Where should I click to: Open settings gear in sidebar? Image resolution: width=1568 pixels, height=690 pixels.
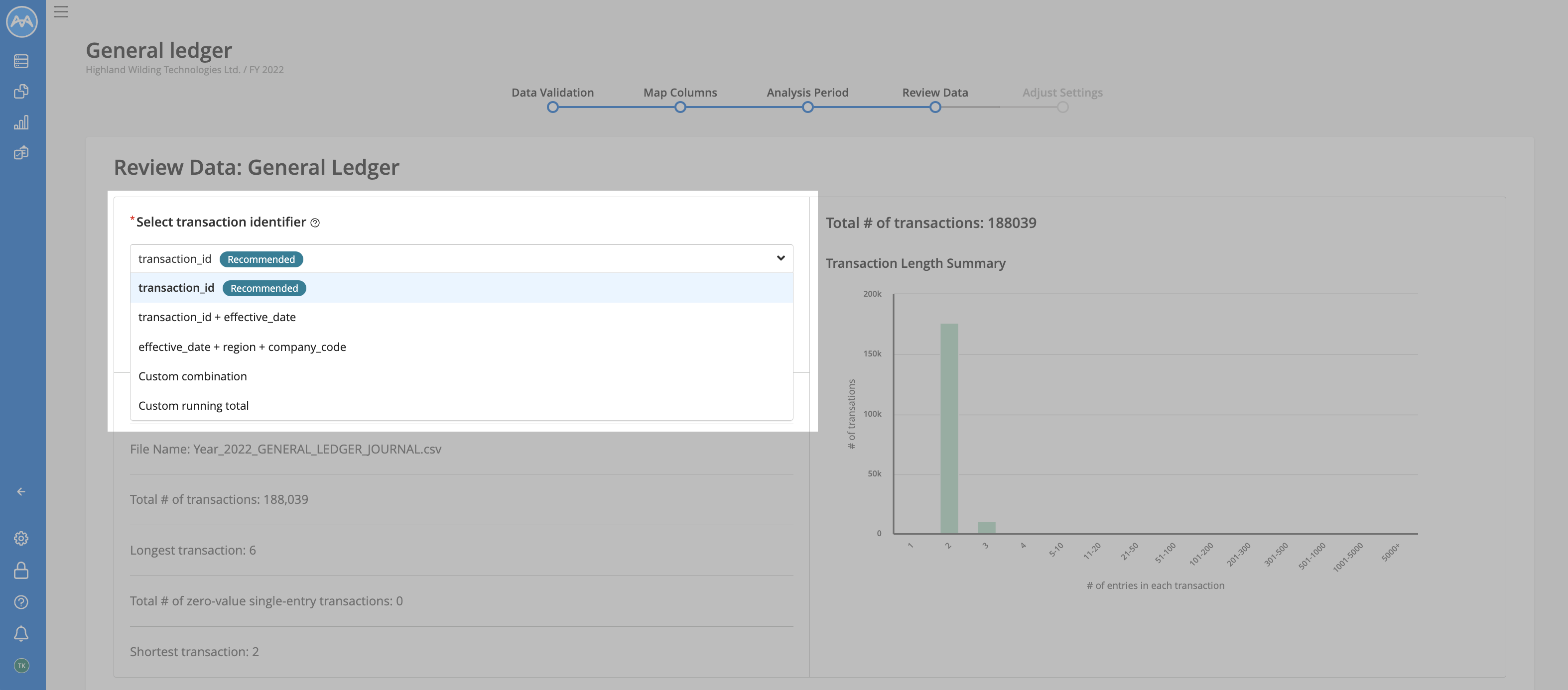(x=21, y=539)
